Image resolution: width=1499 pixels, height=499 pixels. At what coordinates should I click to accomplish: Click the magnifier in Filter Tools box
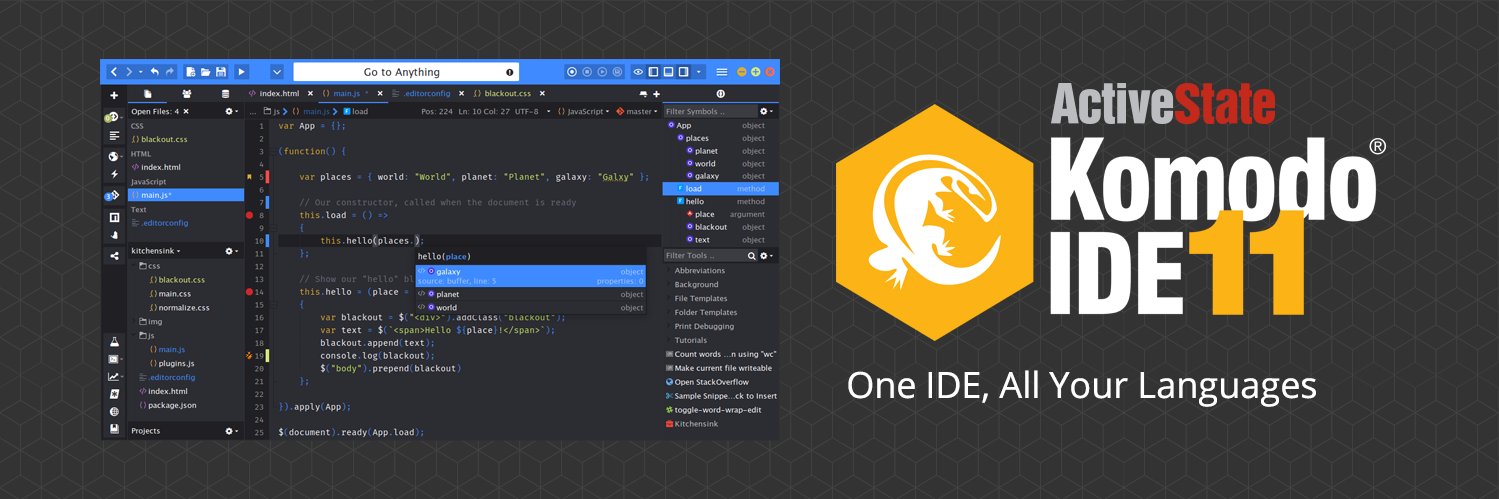753,256
